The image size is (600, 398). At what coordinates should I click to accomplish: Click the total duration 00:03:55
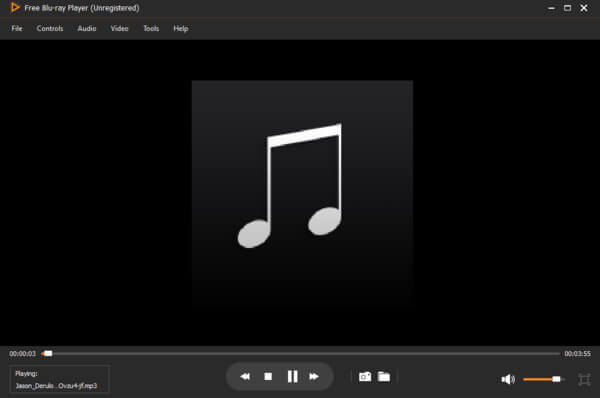click(x=577, y=354)
